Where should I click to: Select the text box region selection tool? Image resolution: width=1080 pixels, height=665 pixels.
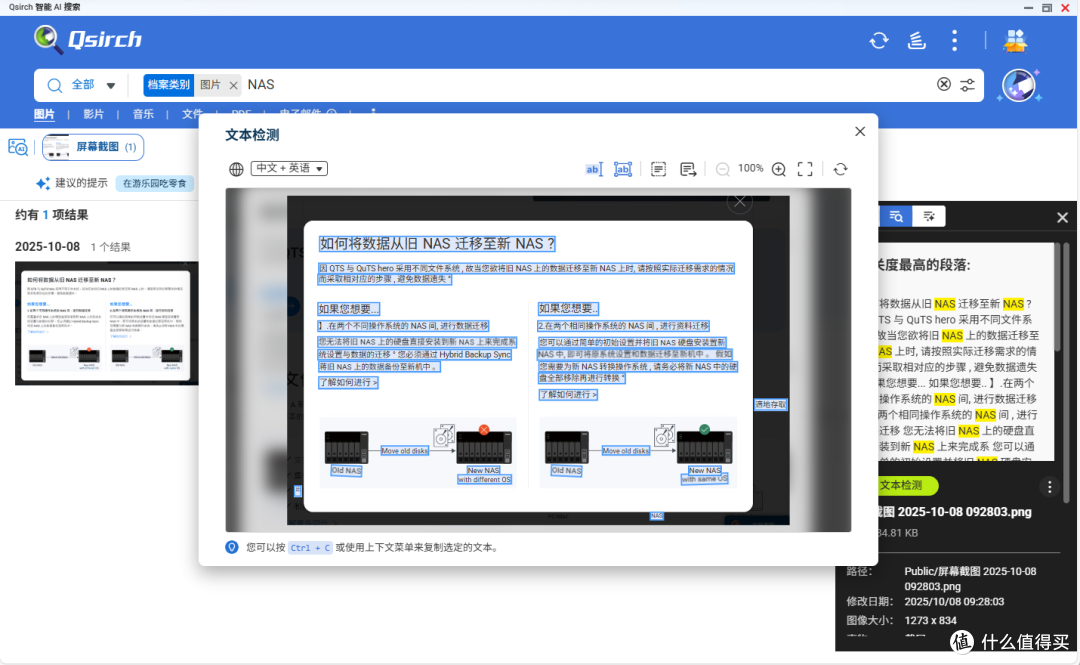[x=623, y=169]
